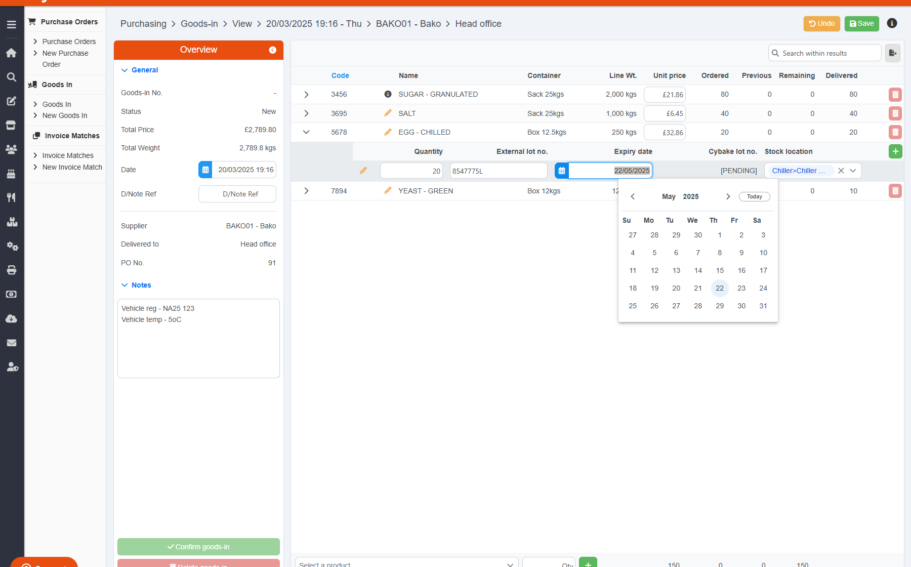911x567 pixels.
Task: Click the D/Note Ref input field
Action: coord(237,194)
